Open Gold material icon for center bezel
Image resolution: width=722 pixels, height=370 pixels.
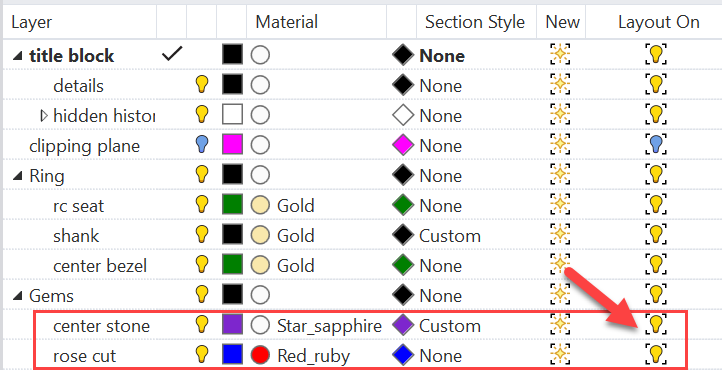[260, 266]
